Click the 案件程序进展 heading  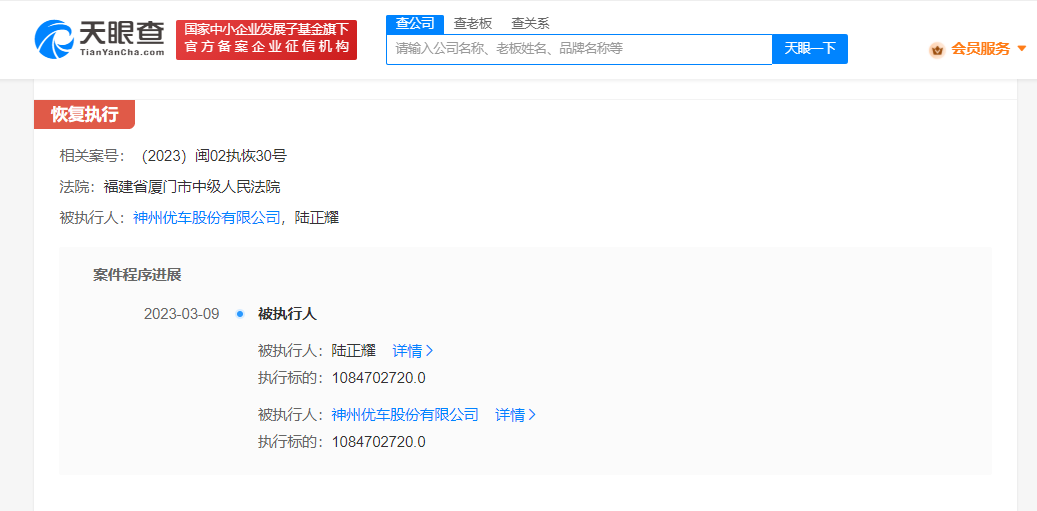pyautogui.click(x=137, y=276)
